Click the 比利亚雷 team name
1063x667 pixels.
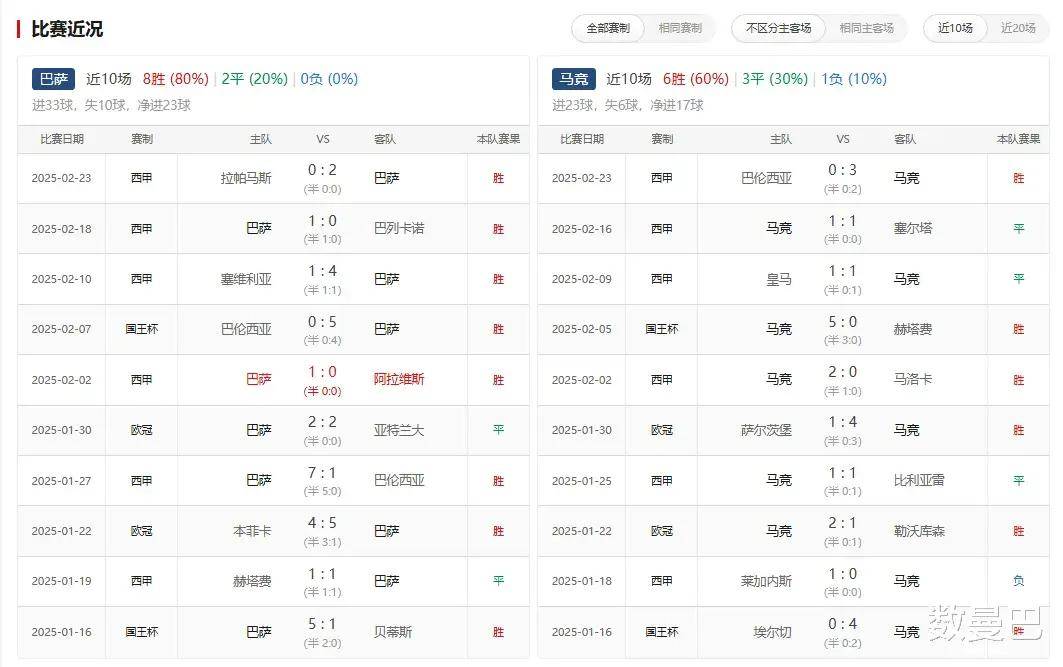(919, 481)
